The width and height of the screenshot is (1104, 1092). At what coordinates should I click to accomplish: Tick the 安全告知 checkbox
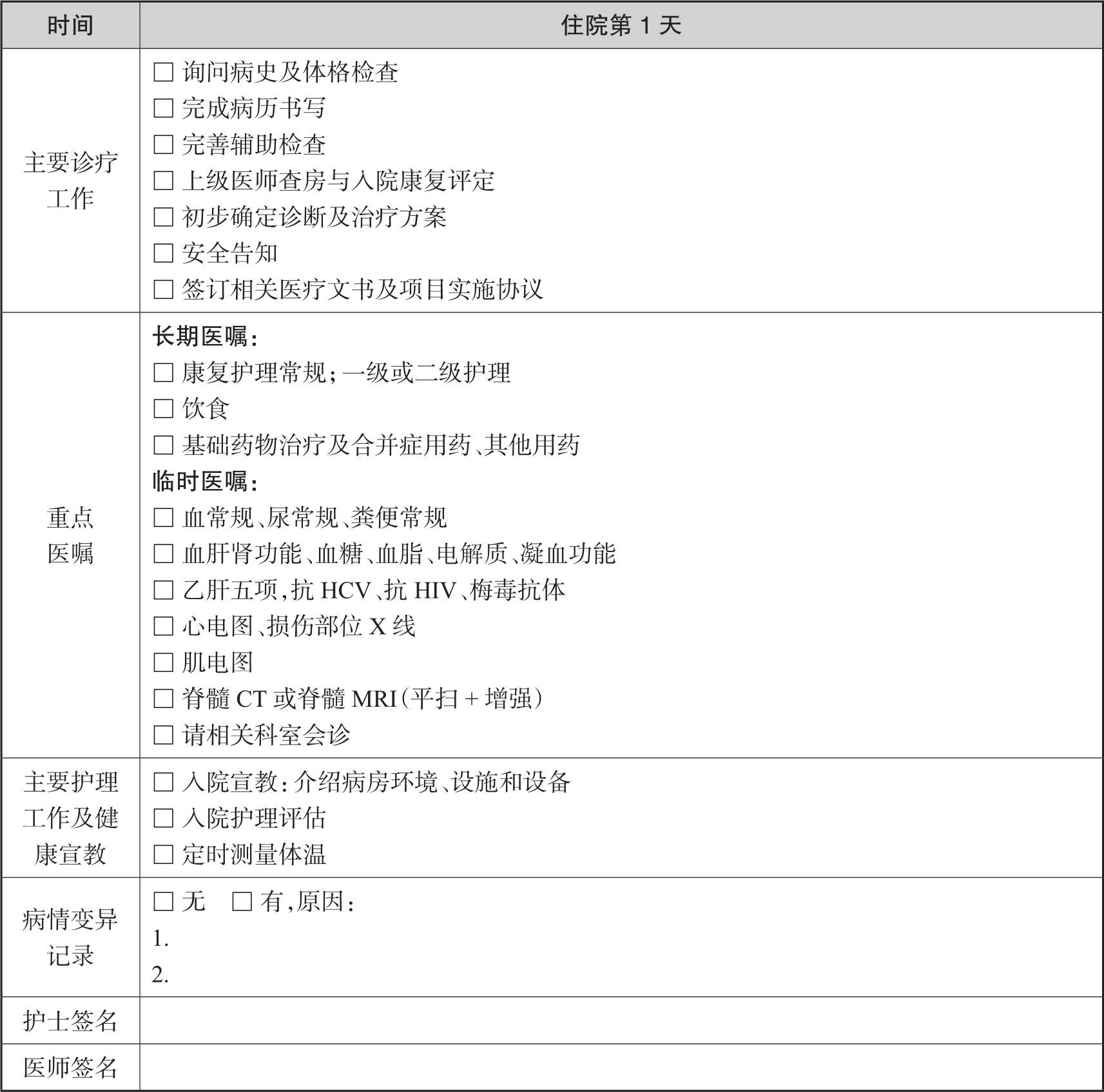[x=164, y=253]
